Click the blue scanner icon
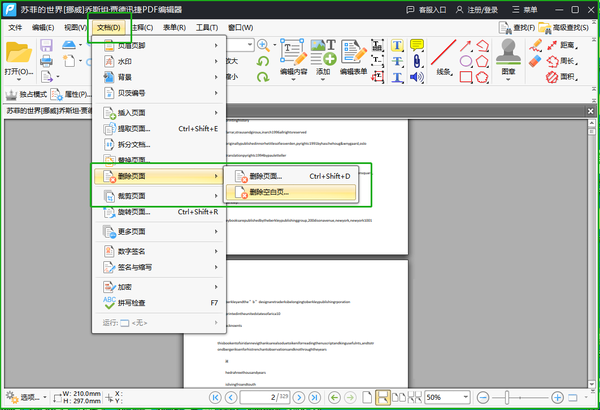Viewport: 600px width, 410px height. [69, 45]
